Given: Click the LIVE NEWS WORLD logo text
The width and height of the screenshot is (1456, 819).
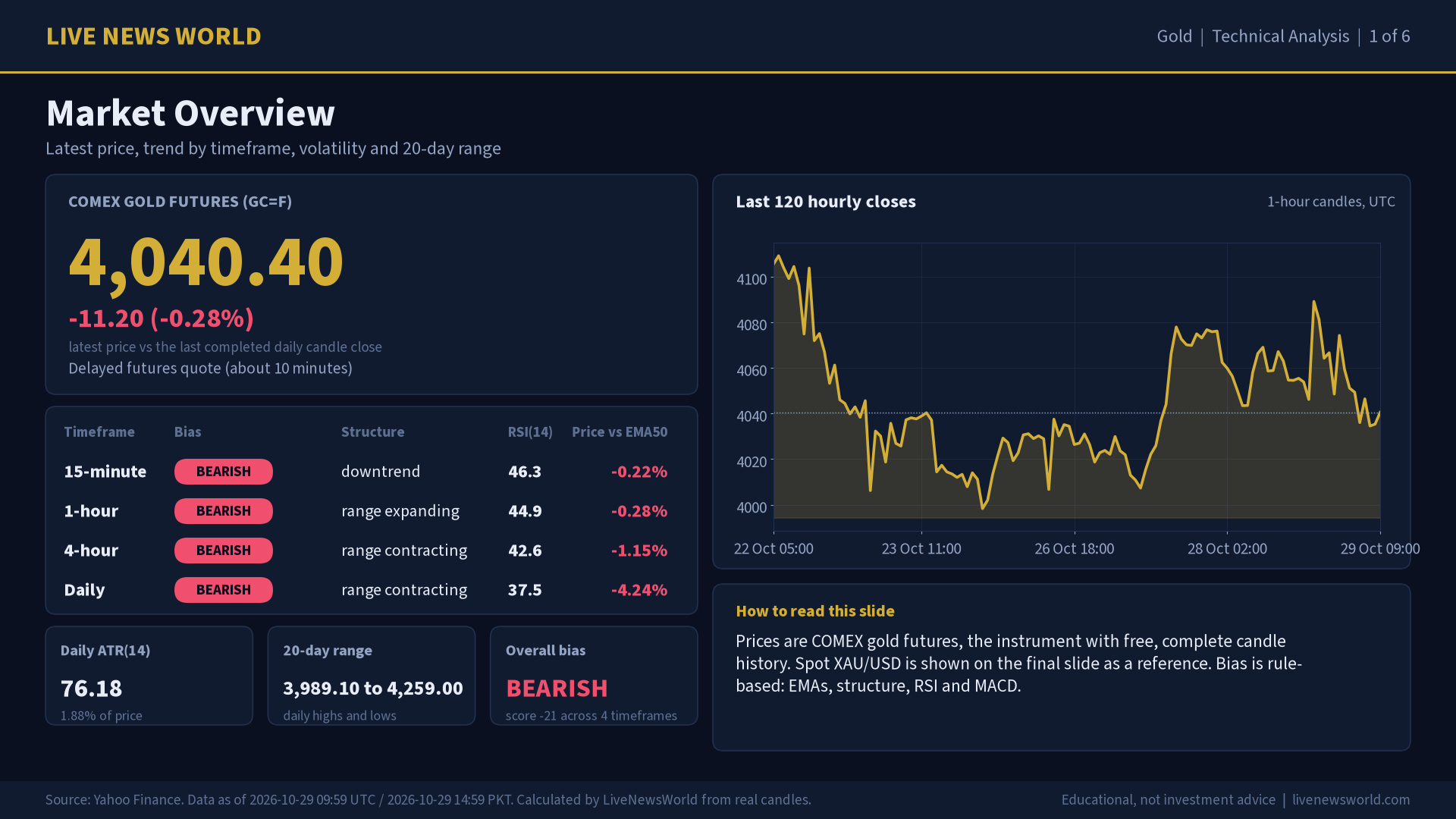Looking at the screenshot, I should (x=154, y=36).
